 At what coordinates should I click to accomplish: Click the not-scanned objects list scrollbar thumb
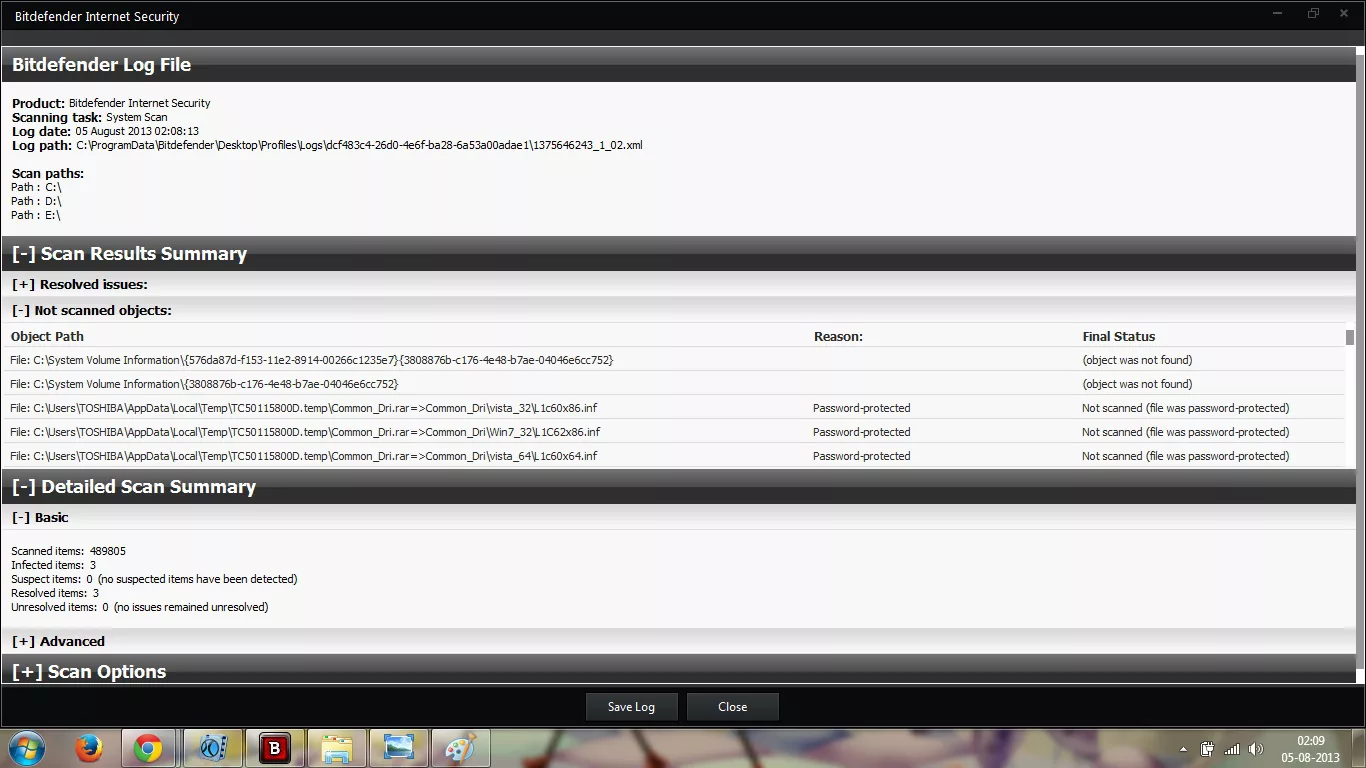pos(1350,337)
